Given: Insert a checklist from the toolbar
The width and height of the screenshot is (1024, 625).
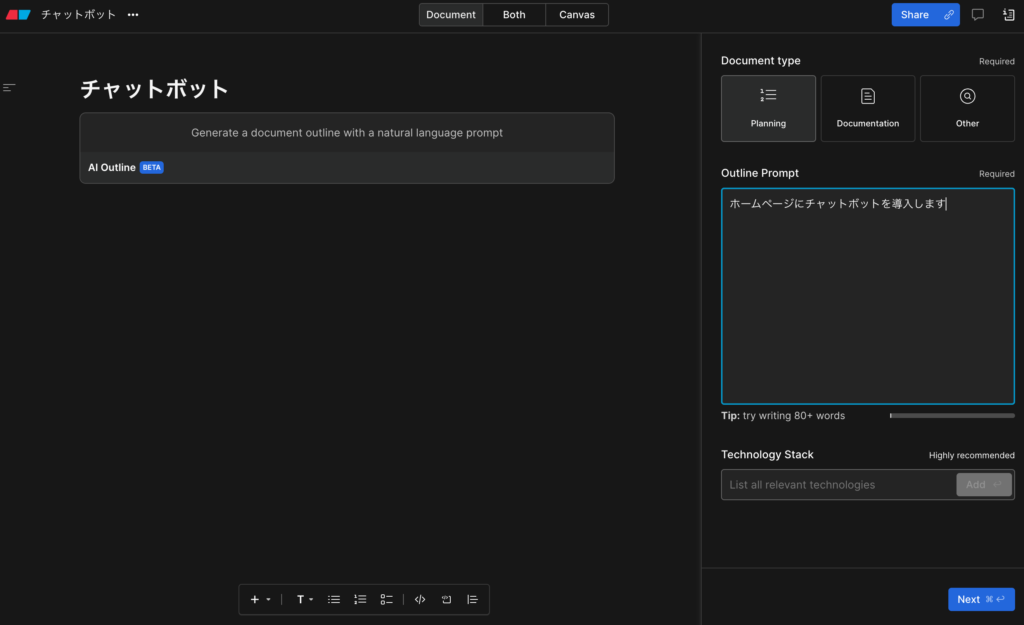Looking at the screenshot, I should 387,600.
